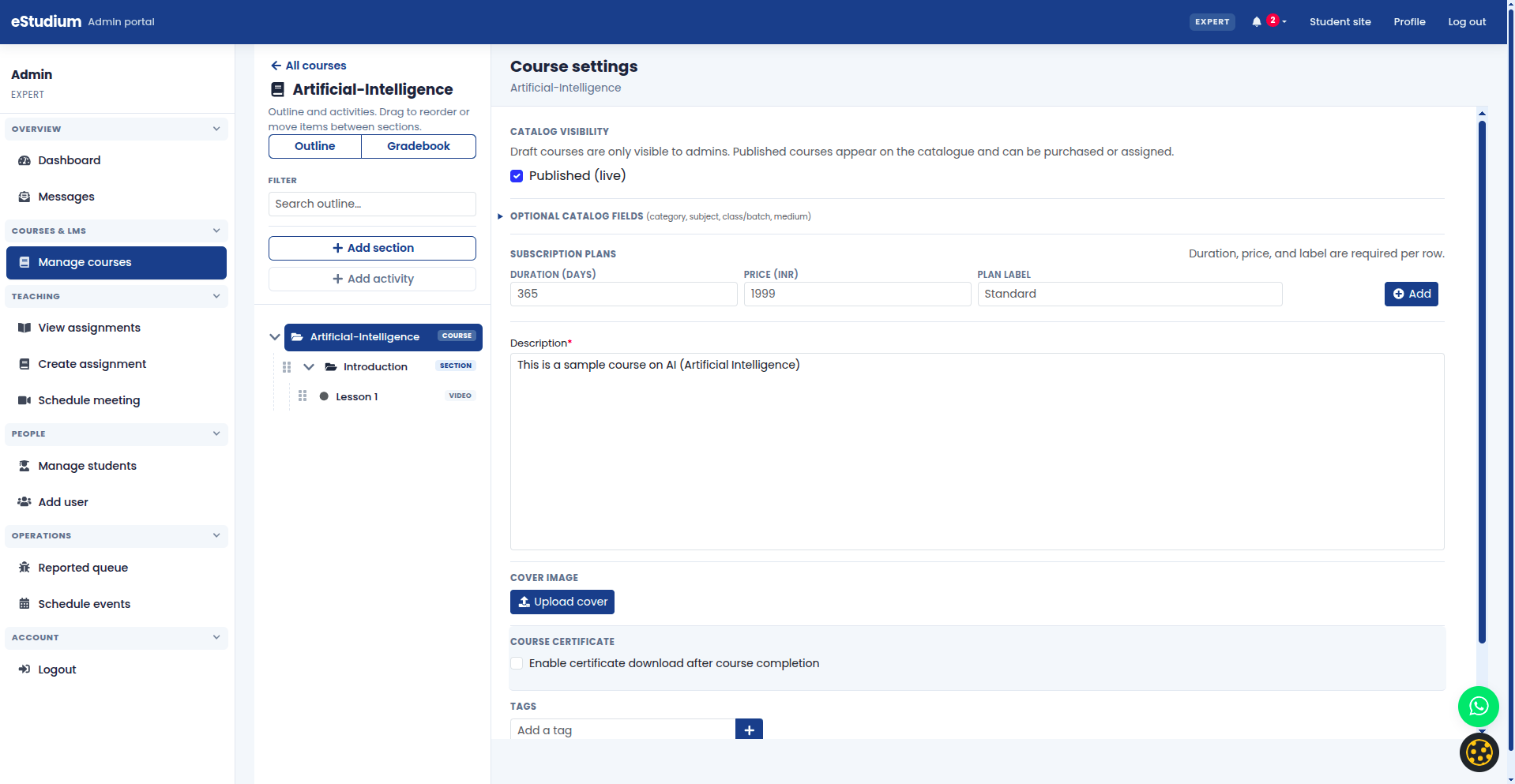This screenshot has width=1515, height=784.
Task: Go back via All courses link
Action: click(308, 66)
